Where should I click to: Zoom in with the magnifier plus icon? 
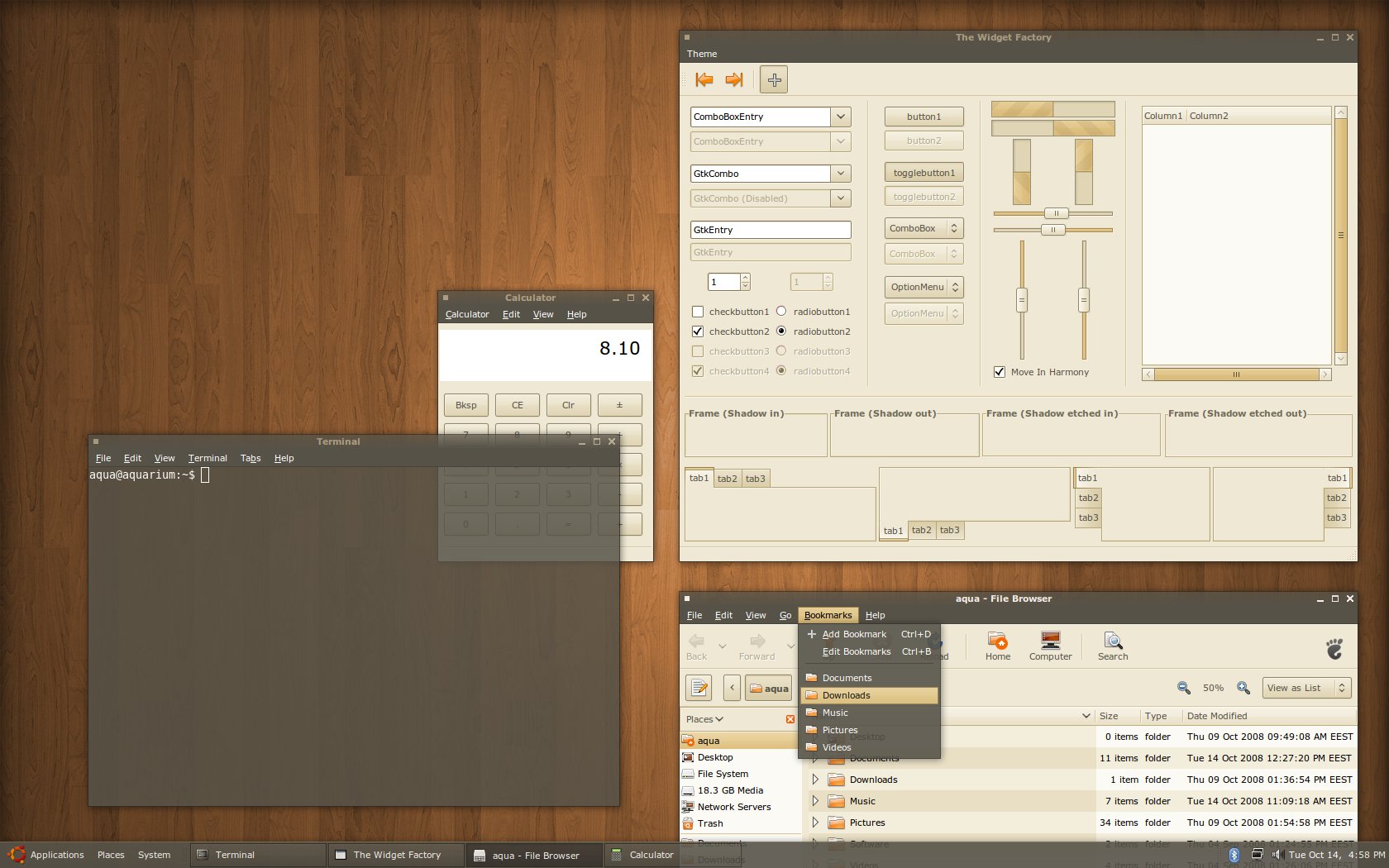pyautogui.click(x=1243, y=688)
